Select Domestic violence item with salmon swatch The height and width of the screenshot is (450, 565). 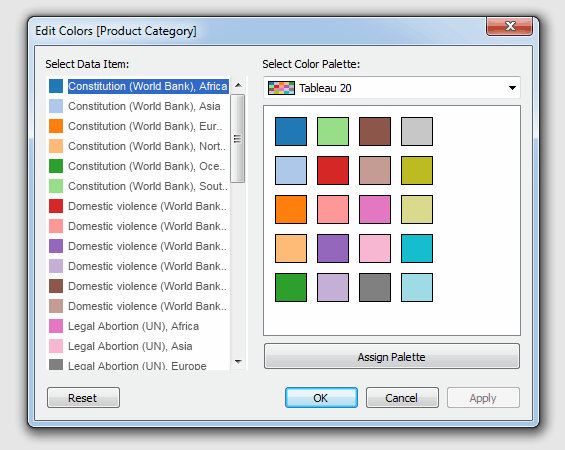click(x=138, y=226)
